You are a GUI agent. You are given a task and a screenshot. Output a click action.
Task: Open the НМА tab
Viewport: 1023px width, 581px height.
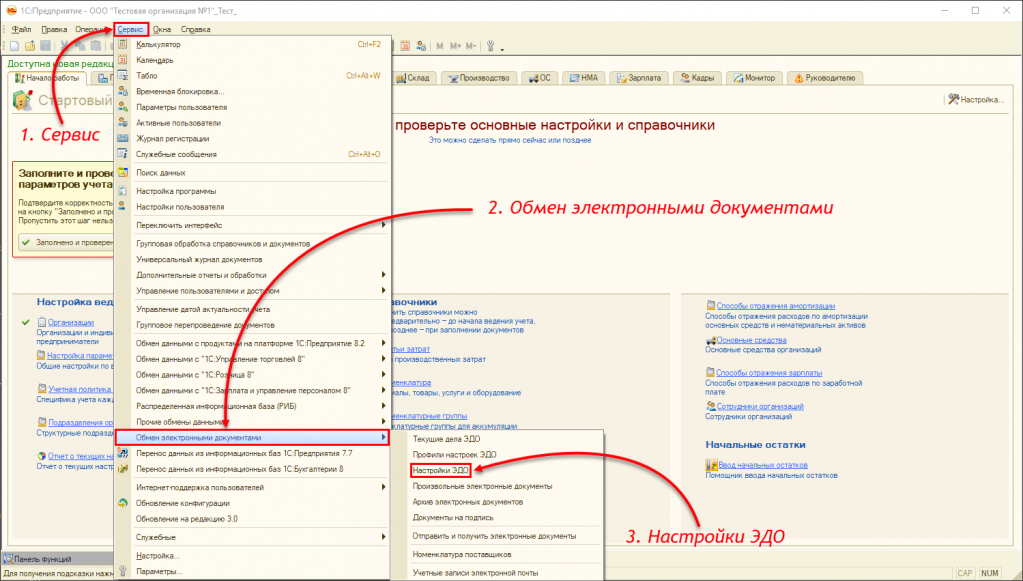(x=584, y=78)
